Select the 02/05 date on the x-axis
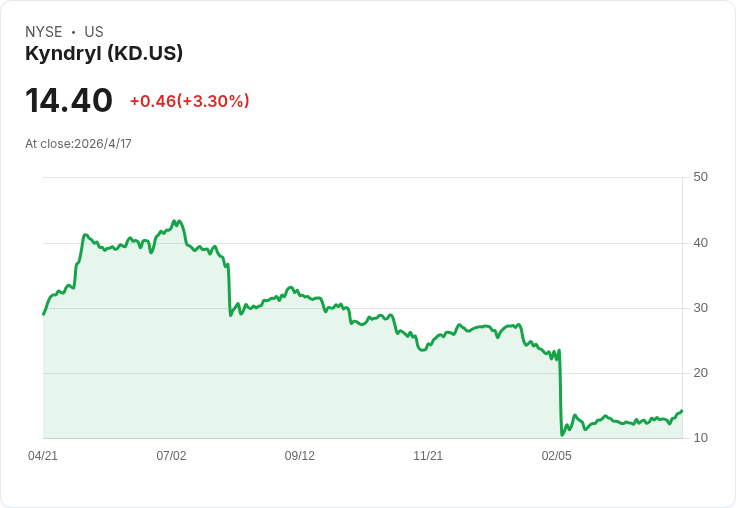 coord(557,456)
